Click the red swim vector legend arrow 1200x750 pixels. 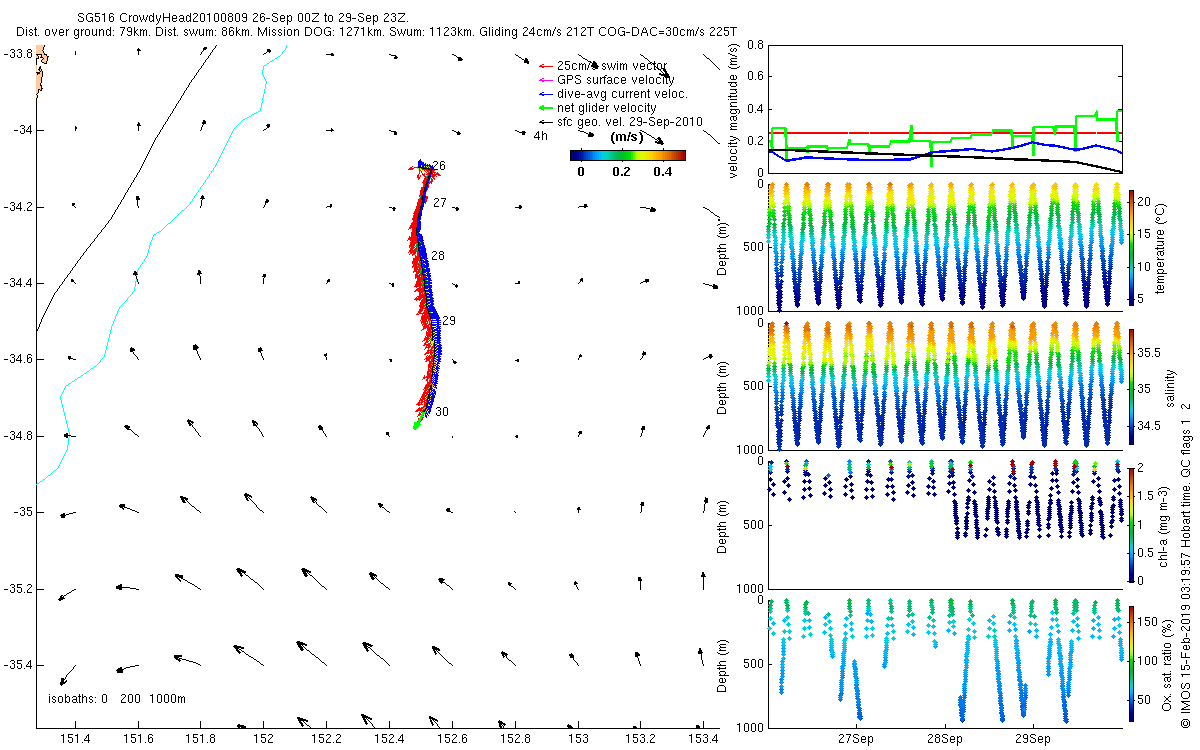(x=545, y=66)
